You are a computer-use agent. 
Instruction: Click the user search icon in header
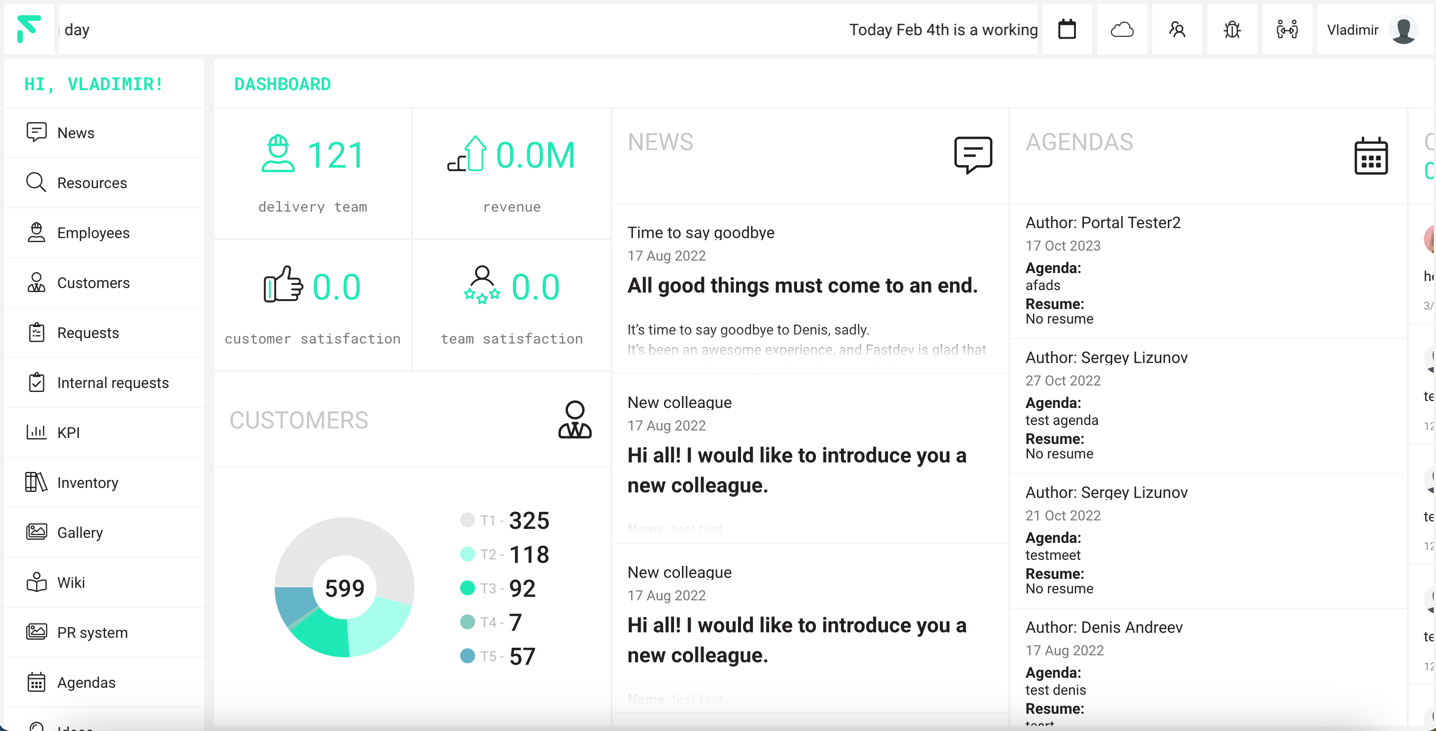point(1177,30)
